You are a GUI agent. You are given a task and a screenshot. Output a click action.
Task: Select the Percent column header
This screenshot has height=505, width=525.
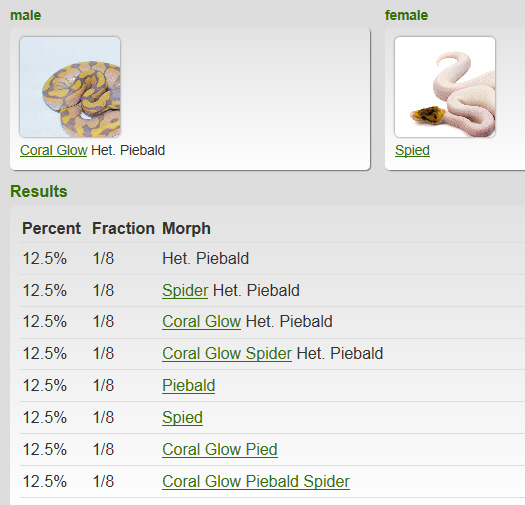click(51, 228)
